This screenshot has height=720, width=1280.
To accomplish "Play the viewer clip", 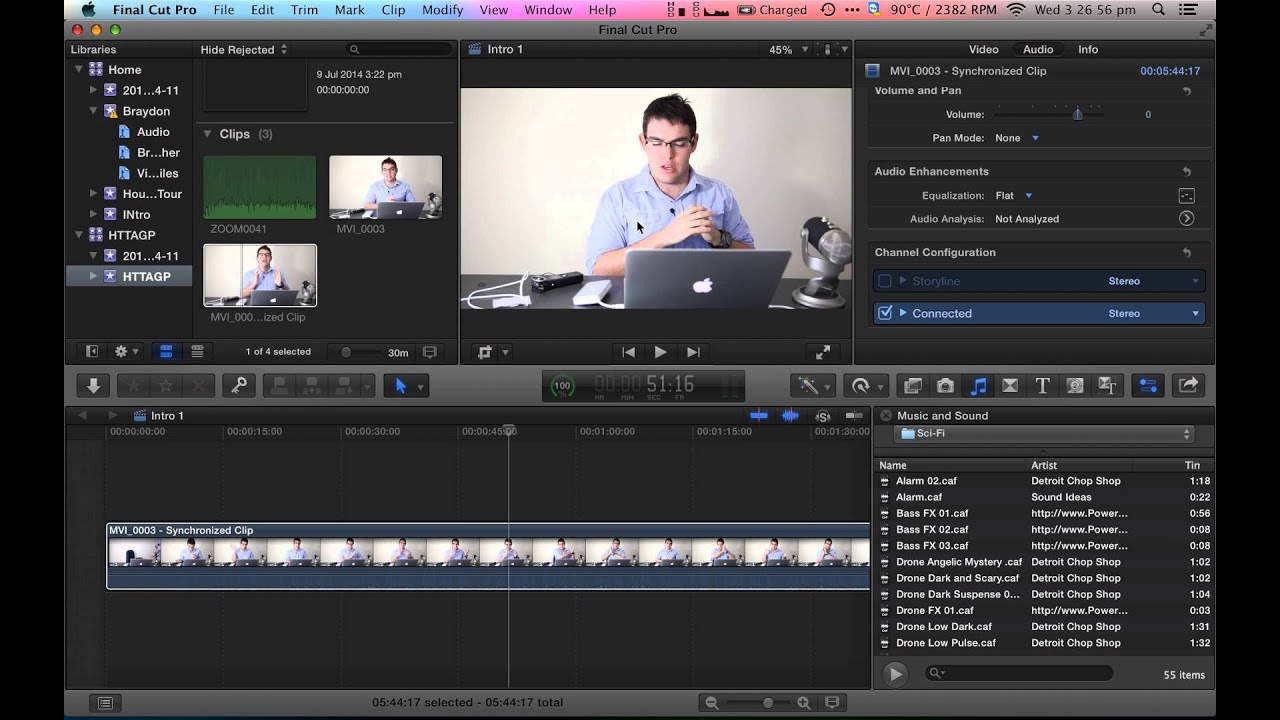I will 660,352.
